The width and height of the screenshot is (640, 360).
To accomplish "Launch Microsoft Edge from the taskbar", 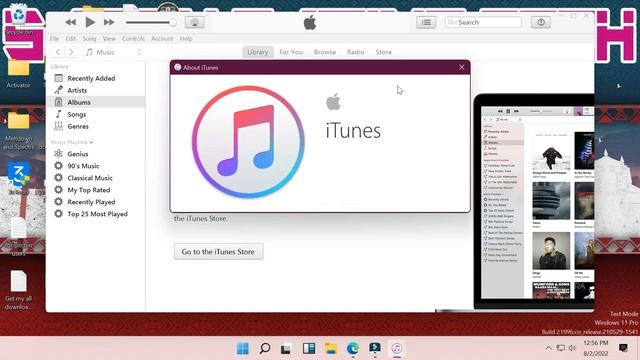I will point(353,348).
